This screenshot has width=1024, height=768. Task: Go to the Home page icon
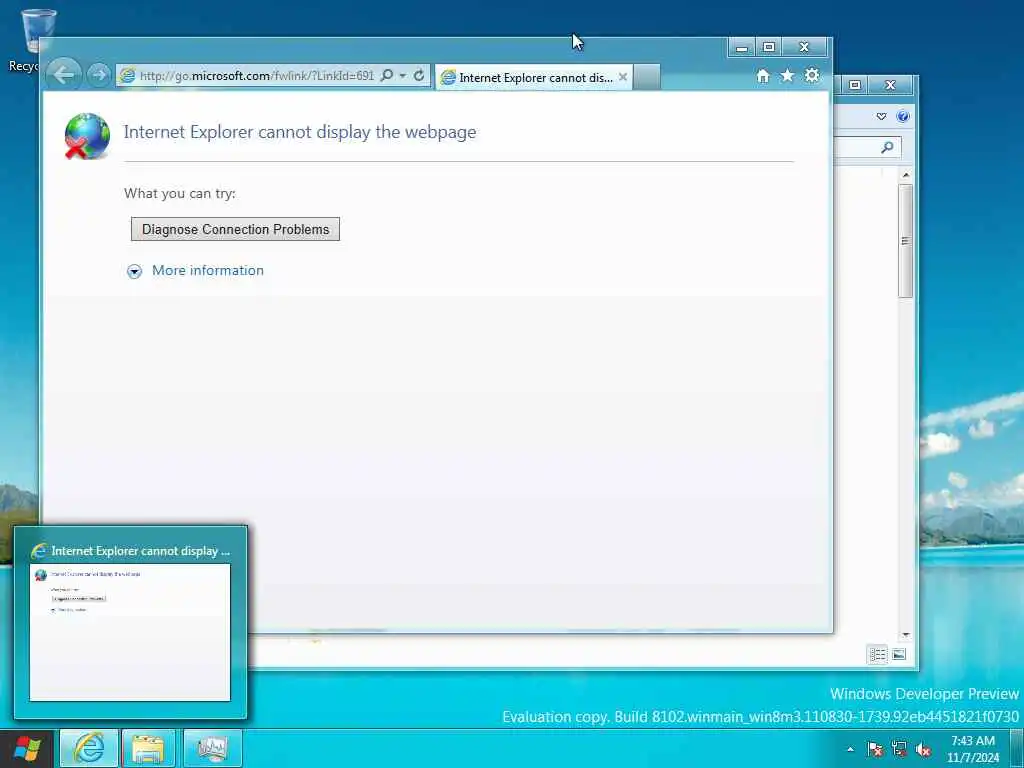point(763,76)
